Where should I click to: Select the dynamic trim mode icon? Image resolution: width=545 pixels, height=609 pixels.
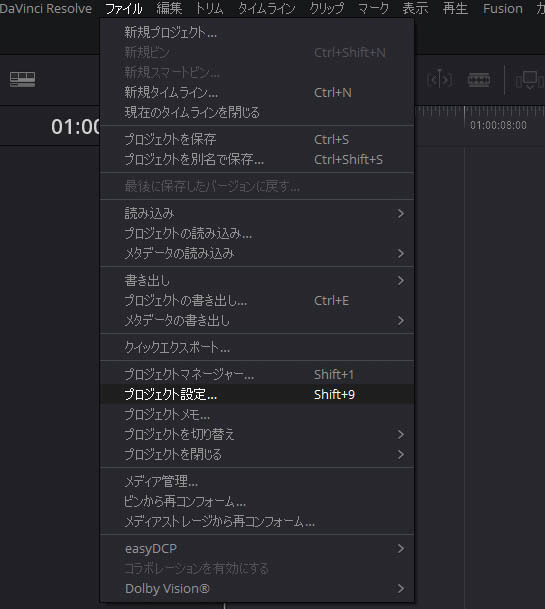click(x=440, y=80)
